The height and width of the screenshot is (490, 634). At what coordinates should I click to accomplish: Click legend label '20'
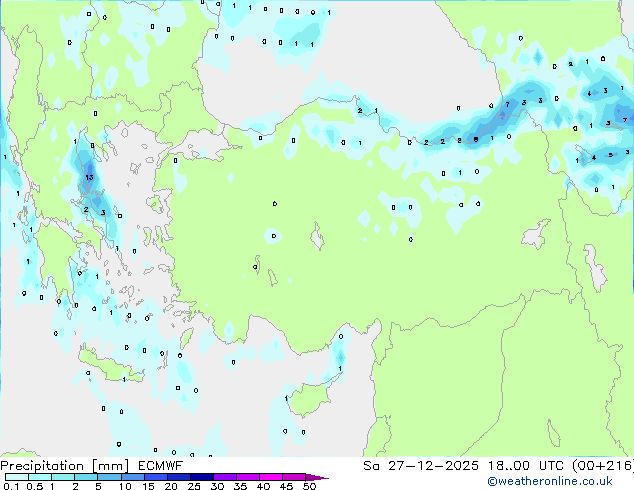tap(171, 486)
